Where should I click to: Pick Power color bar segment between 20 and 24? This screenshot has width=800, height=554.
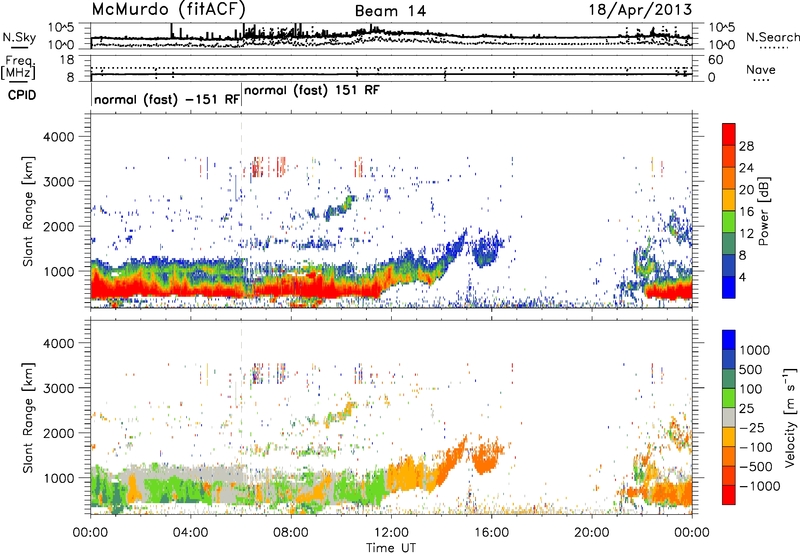(729, 178)
